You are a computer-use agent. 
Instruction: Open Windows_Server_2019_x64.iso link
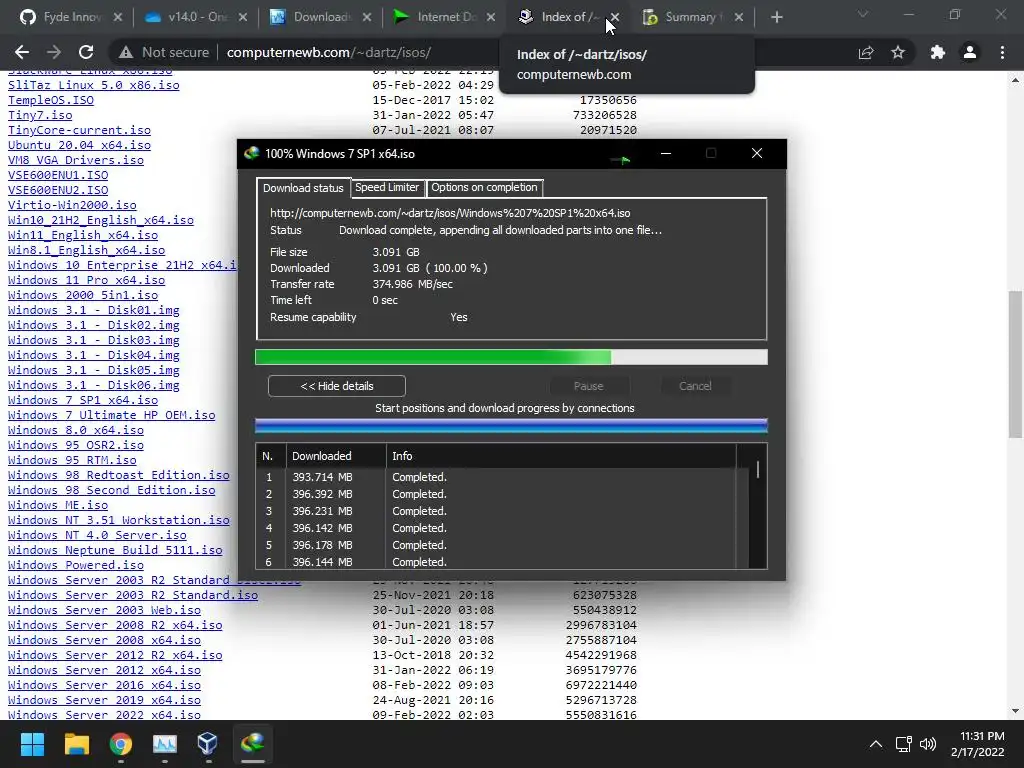pyautogui.click(x=104, y=699)
